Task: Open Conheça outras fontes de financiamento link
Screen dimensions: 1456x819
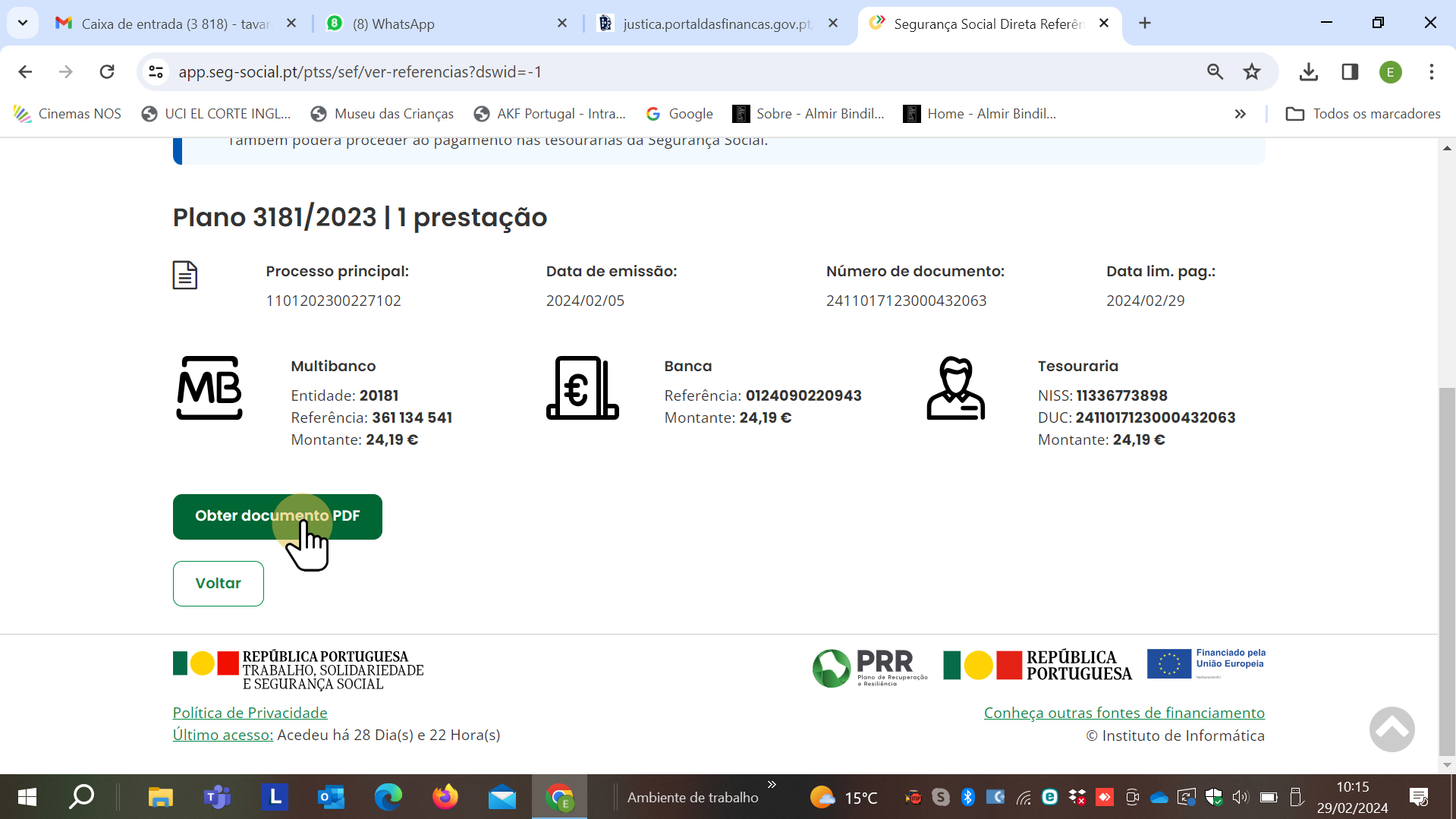Action: (1124, 713)
